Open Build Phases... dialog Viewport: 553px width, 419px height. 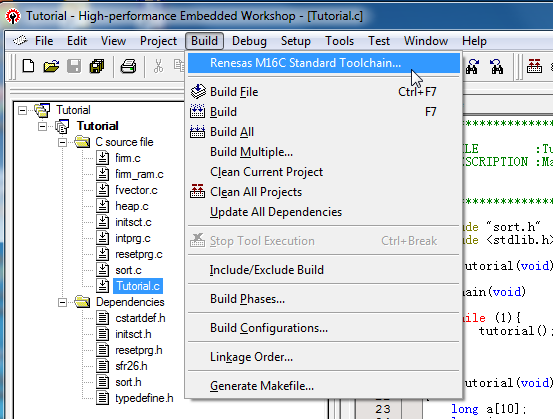[324, 299]
